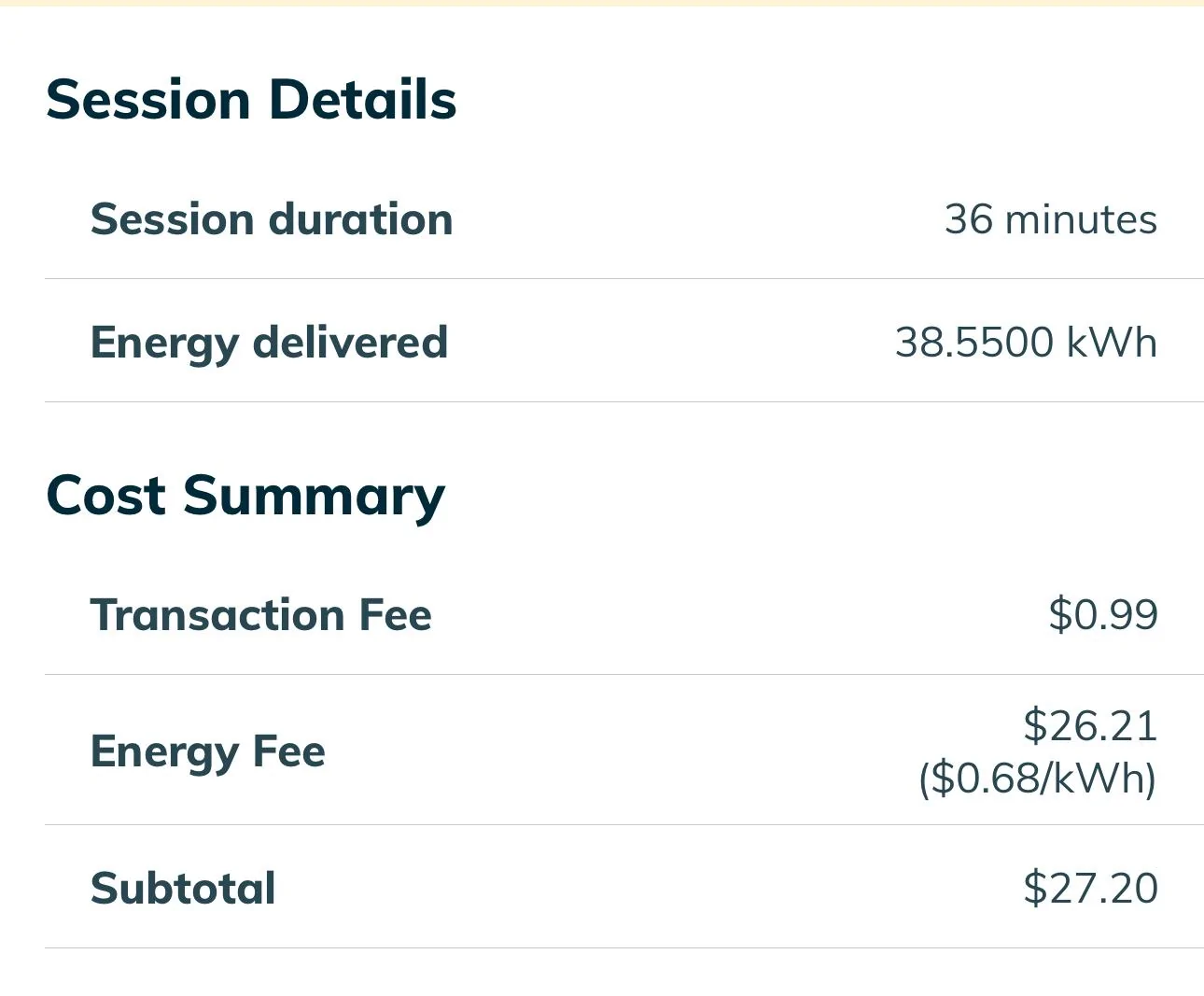Select the $27.20 subtotal amount
Image resolution: width=1204 pixels, height=996 pixels.
point(1090,888)
